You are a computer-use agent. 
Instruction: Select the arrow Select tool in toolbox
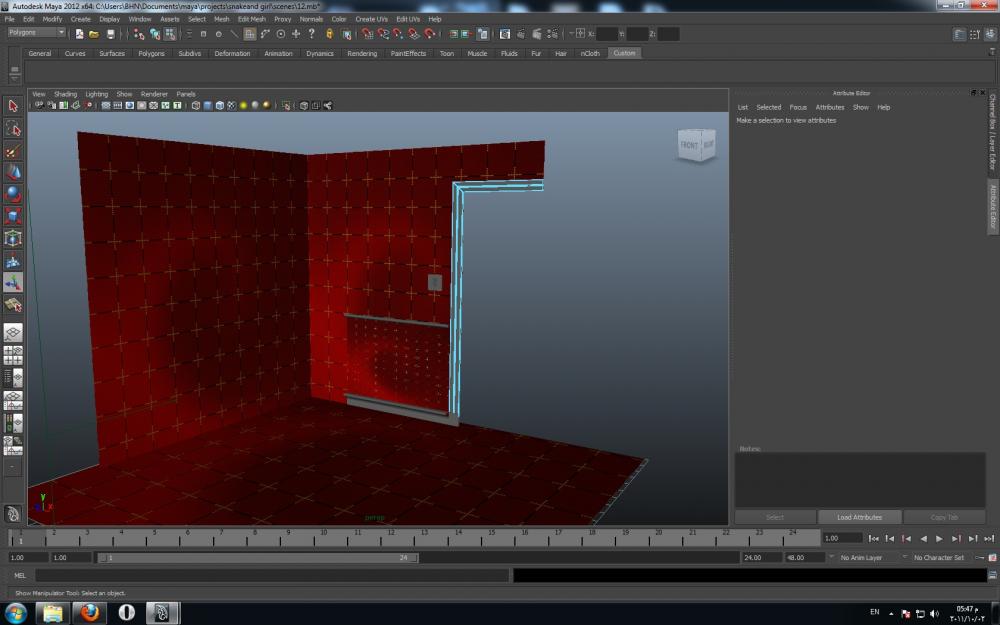tap(13, 106)
